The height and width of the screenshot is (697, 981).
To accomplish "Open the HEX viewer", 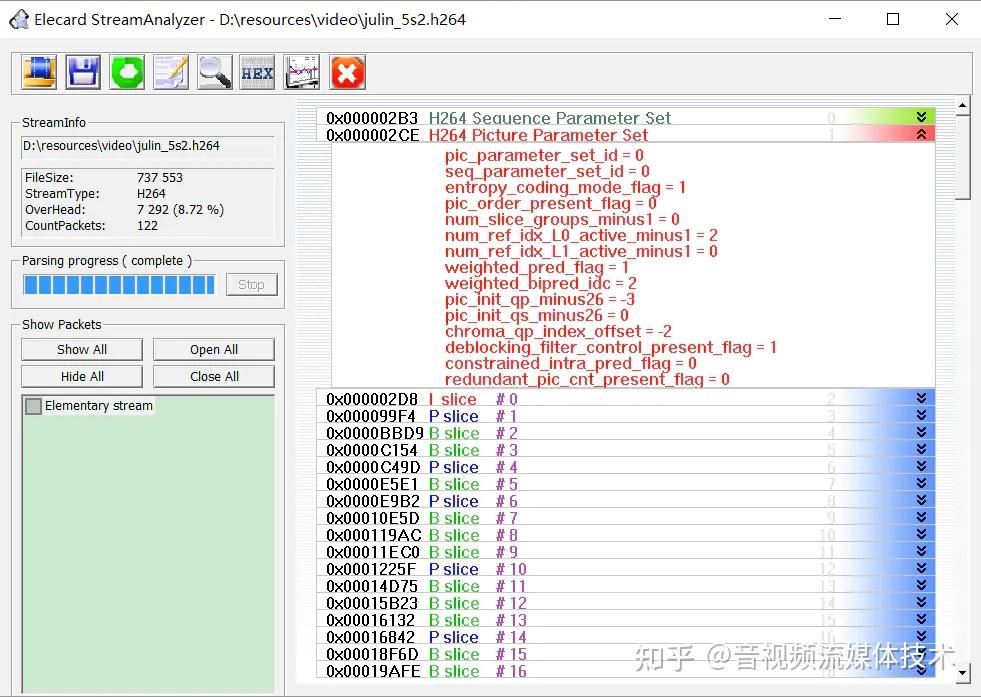I will click(258, 72).
